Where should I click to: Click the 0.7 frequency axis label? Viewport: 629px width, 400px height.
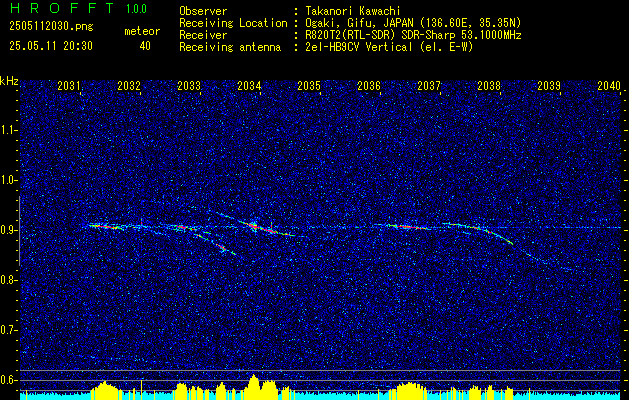coord(9,330)
